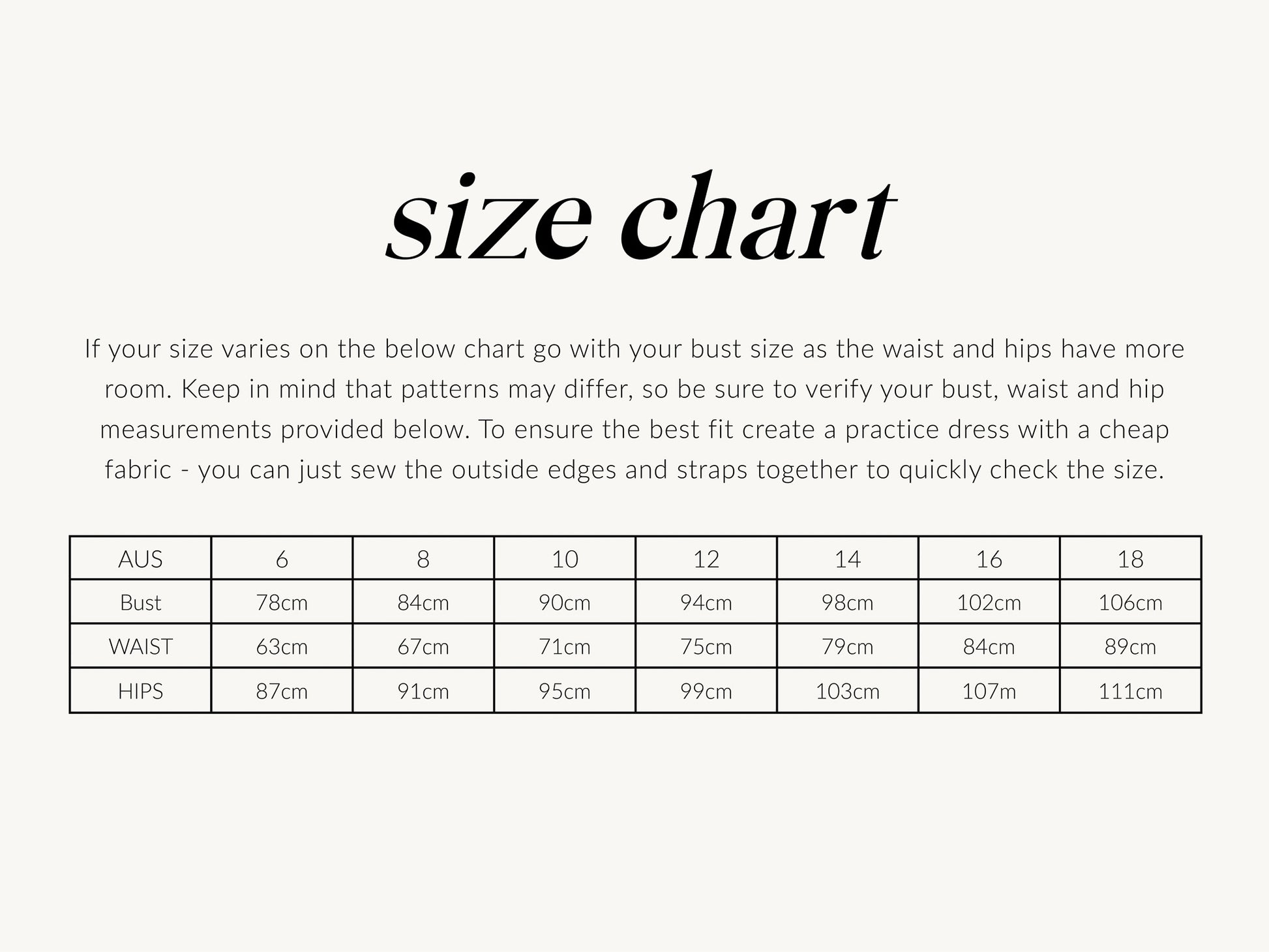Select the 91cm hips cell
The height and width of the screenshot is (952, 1269).
pyautogui.click(x=423, y=691)
